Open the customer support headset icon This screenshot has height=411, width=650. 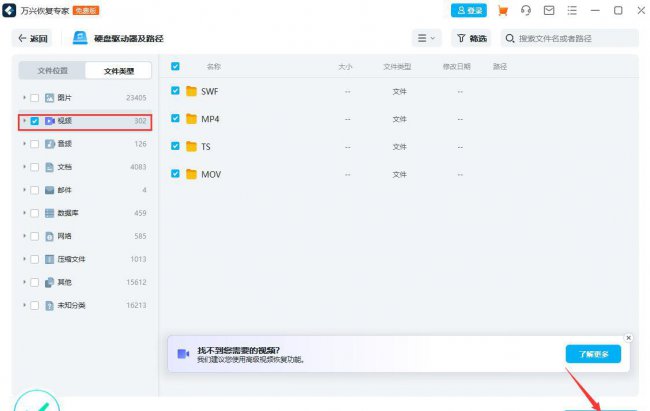(526, 10)
